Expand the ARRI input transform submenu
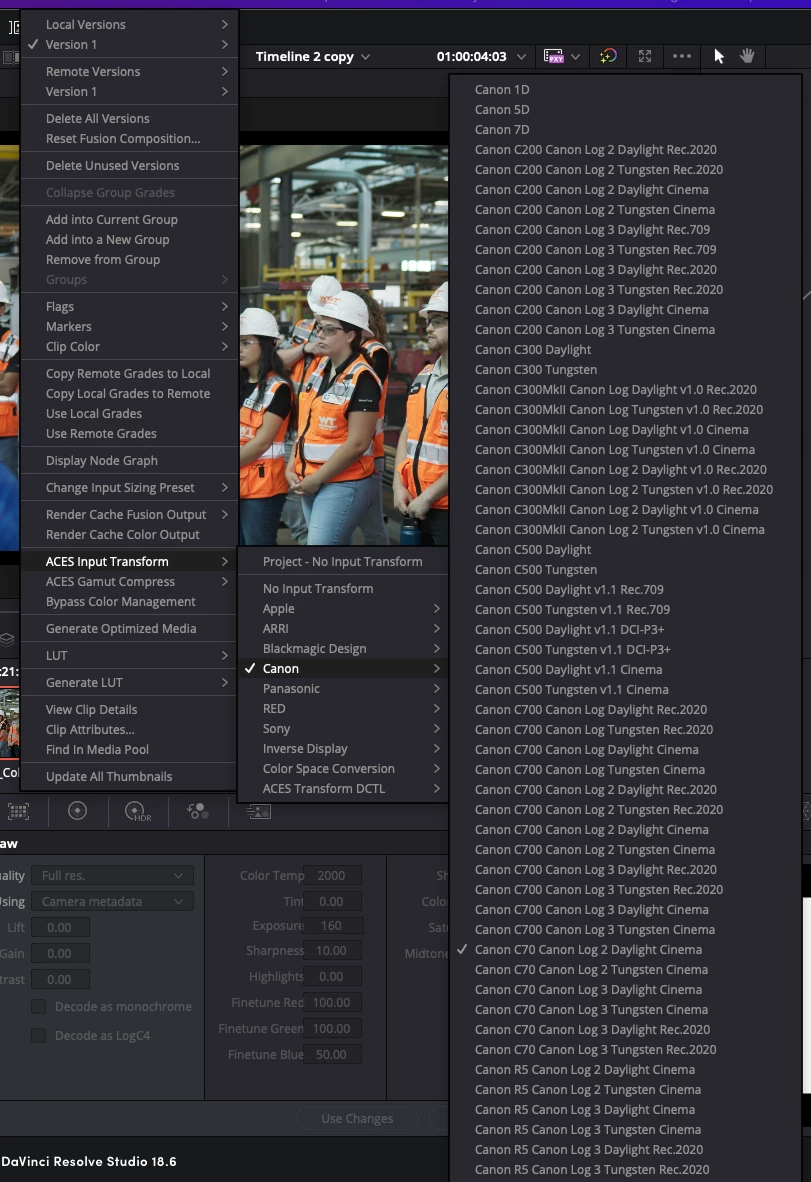 pos(344,629)
